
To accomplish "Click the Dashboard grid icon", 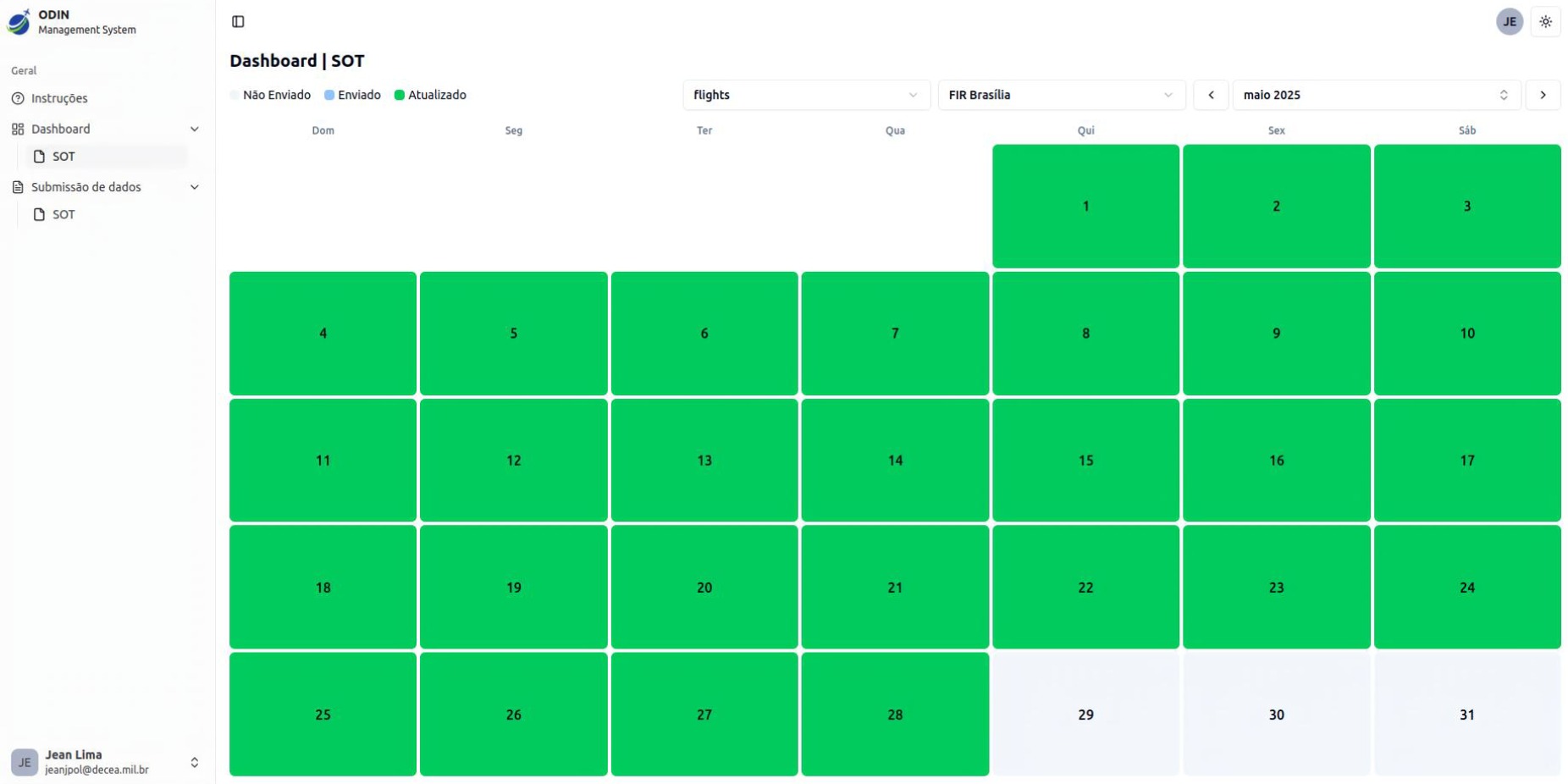I will point(18,130).
